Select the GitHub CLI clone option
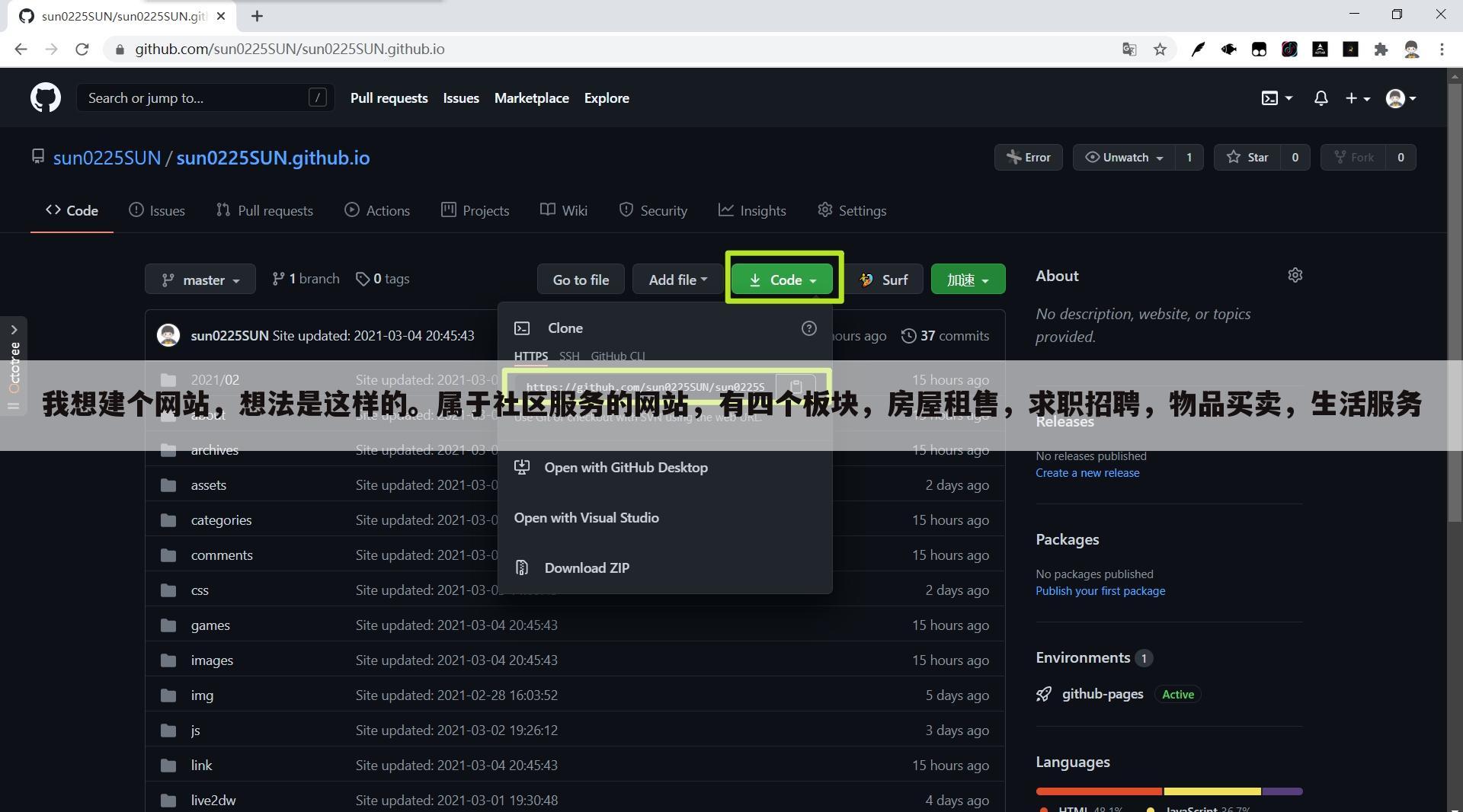The height and width of the screenshot is (812, 1463). coord(618,356)
